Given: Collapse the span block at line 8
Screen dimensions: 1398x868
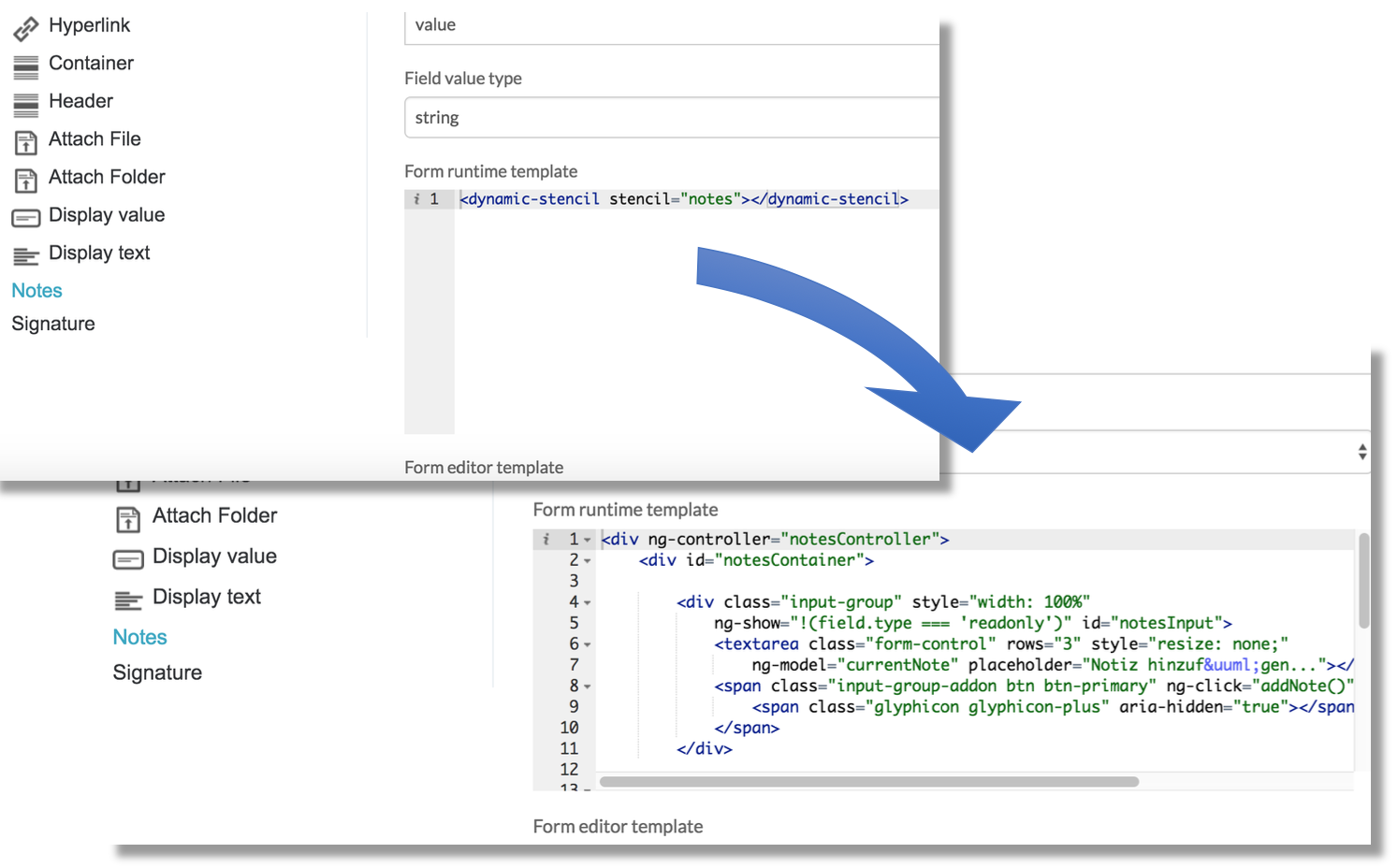Looking at the screenshot, I should tap(588, 687).
